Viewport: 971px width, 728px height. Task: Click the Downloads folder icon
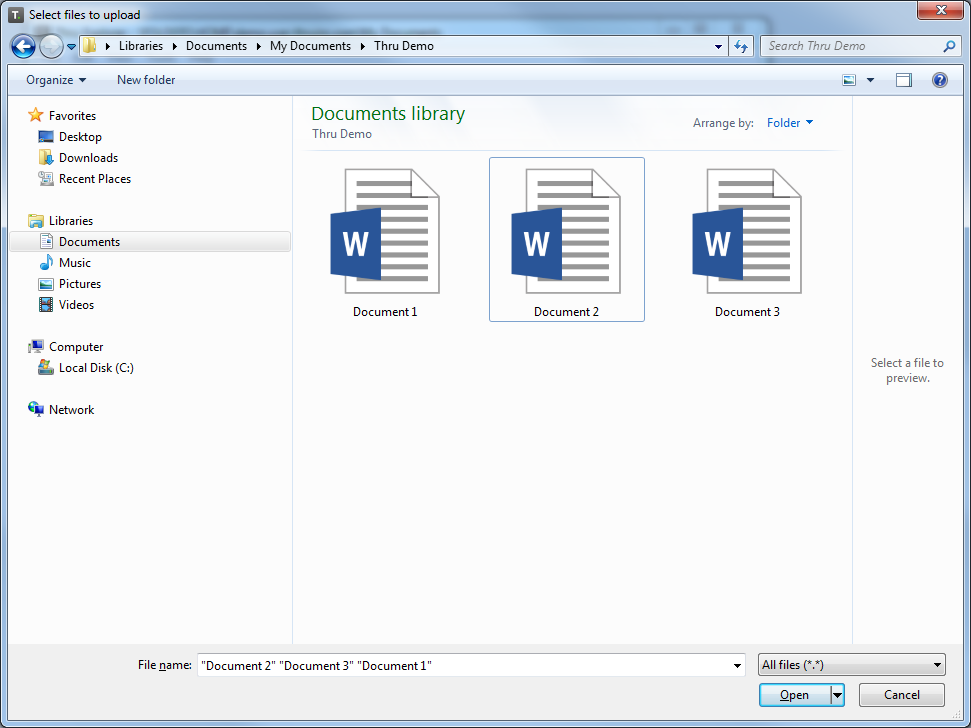point(46,157)
